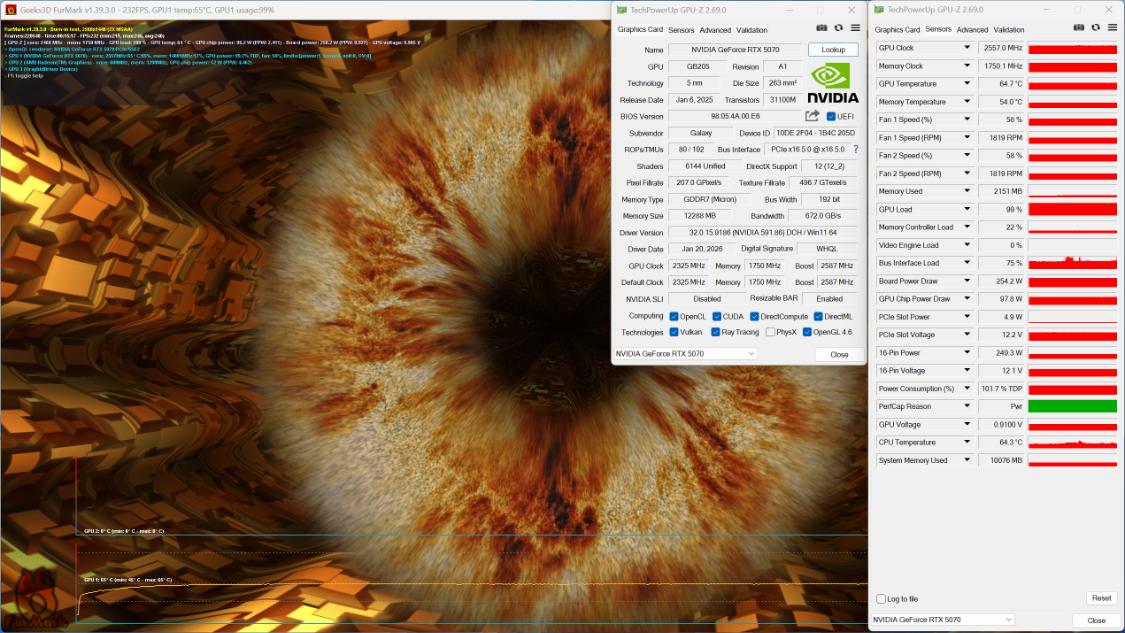1125x633 pixels.
Task: Open the GPU Clock sensor dropdown
Action: (x=966, y=47)
